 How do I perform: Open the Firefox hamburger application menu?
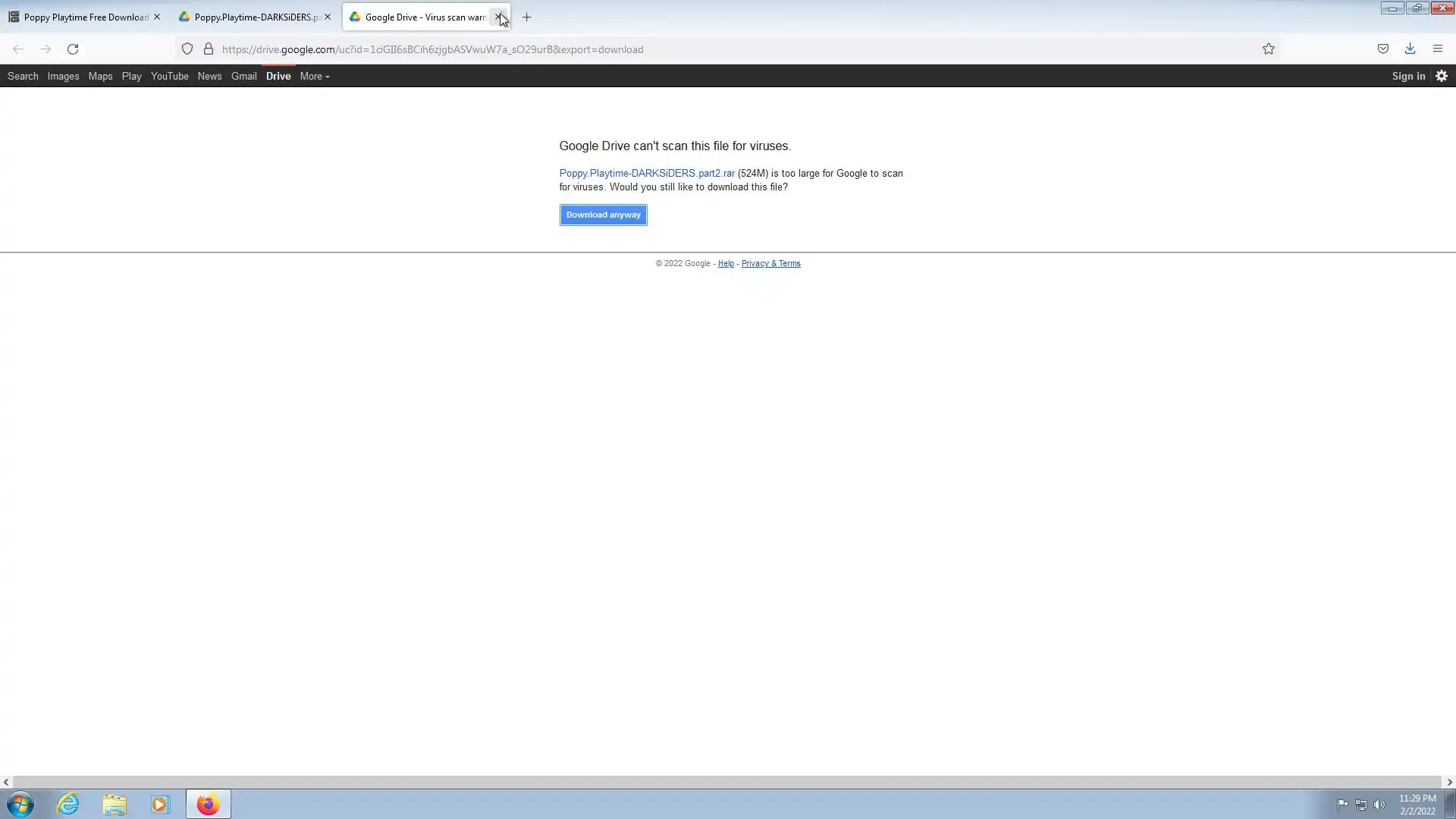click(x=1437, y=49)
